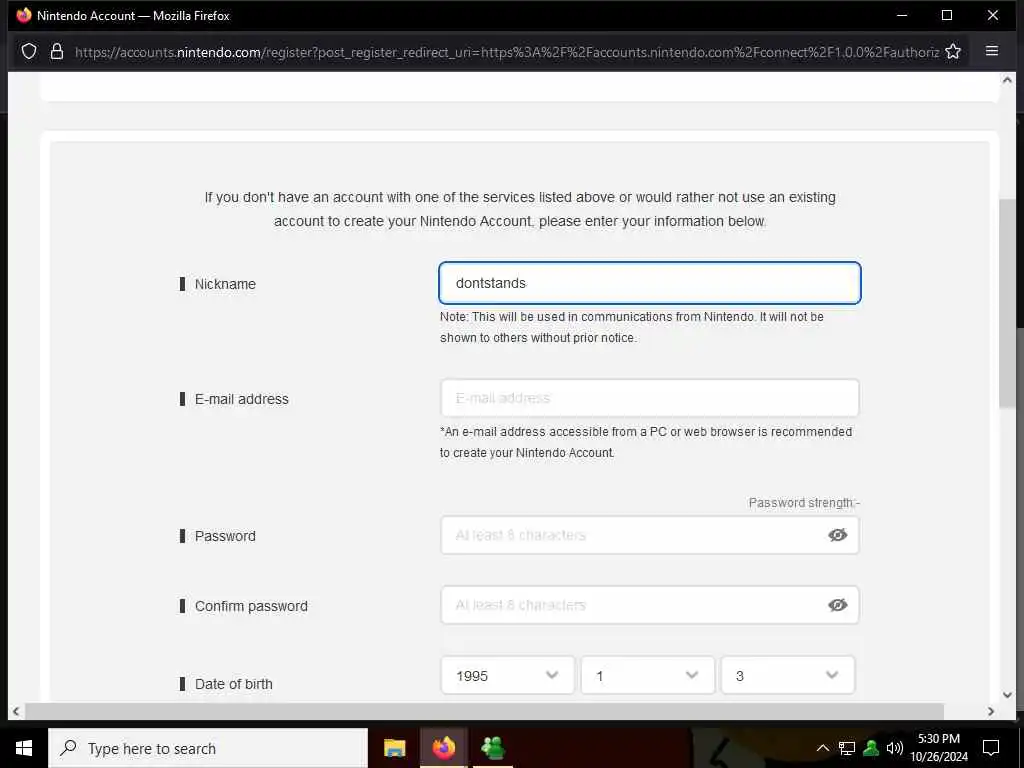Screen dimensions: 1024x768
Task: Click the E-mail address label text
Action: 242,399
